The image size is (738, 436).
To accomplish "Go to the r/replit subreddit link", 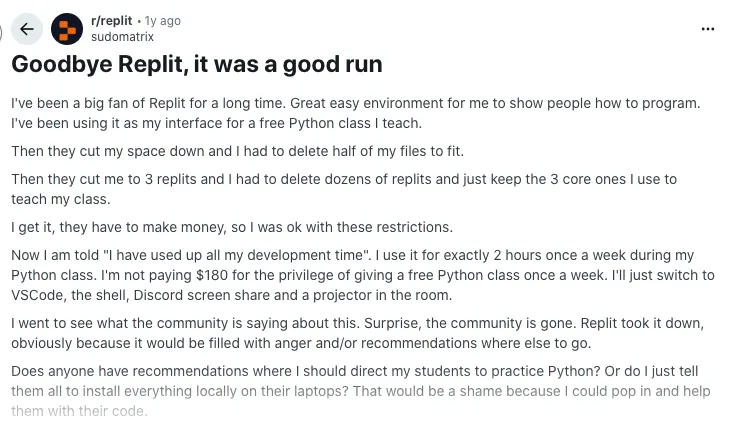I will [x=110, y=21].
